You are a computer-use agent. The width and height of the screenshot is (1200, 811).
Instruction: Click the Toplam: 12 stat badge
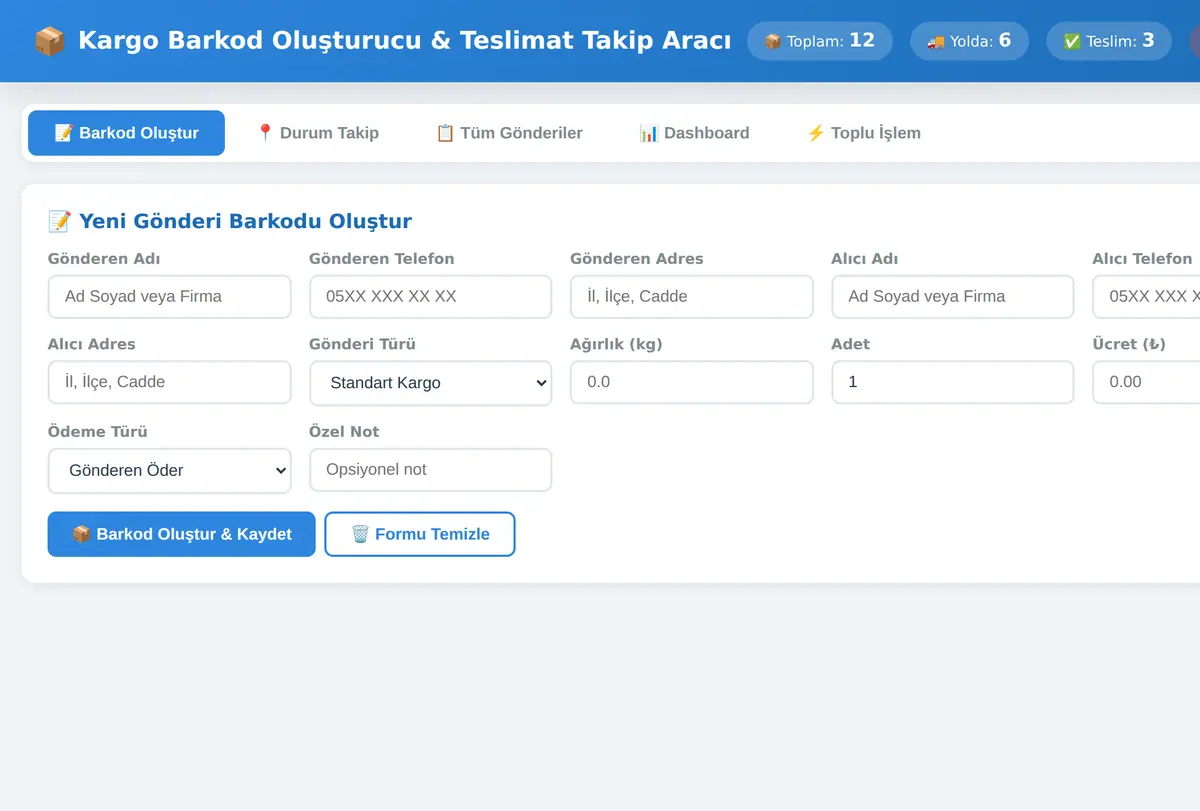(x=820, y=41)
